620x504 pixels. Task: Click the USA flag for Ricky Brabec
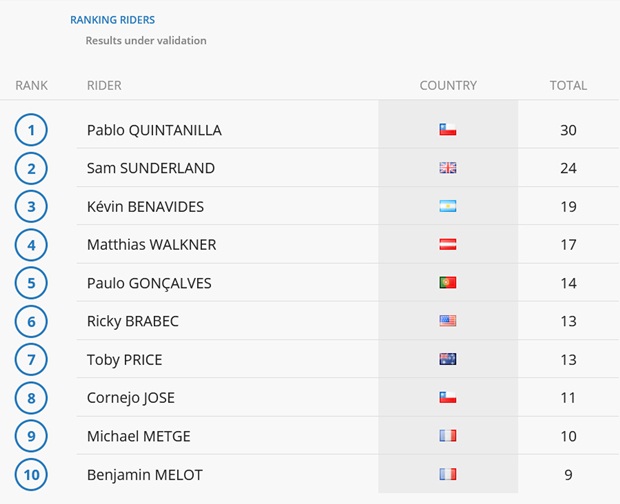tap(448, 321)
